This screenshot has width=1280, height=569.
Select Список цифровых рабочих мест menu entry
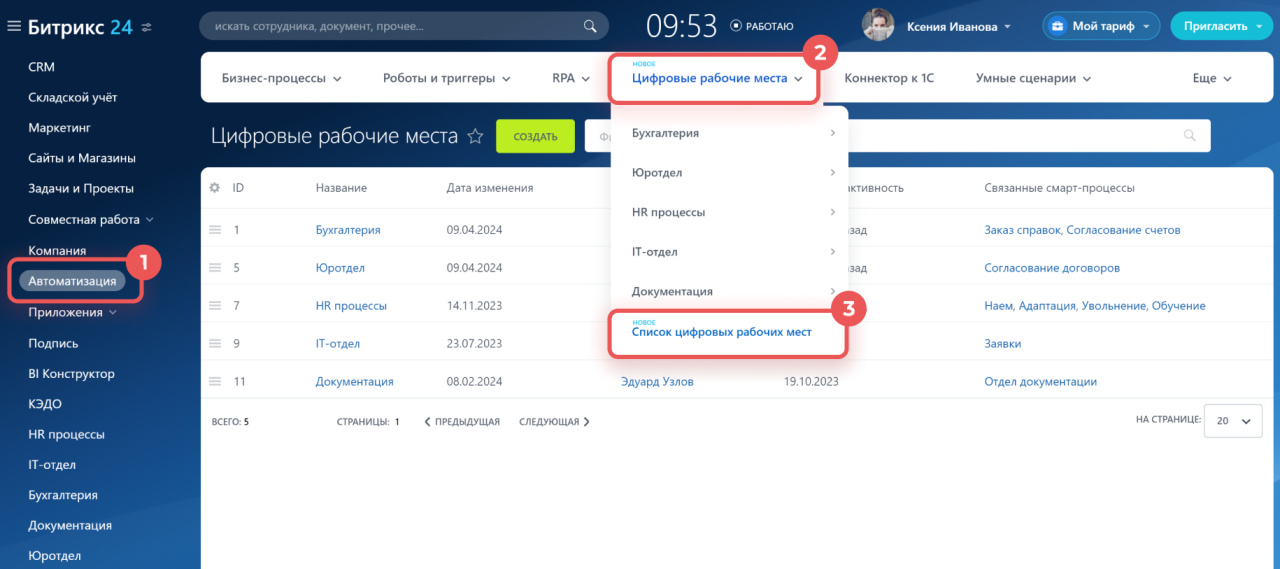(721, 332)
